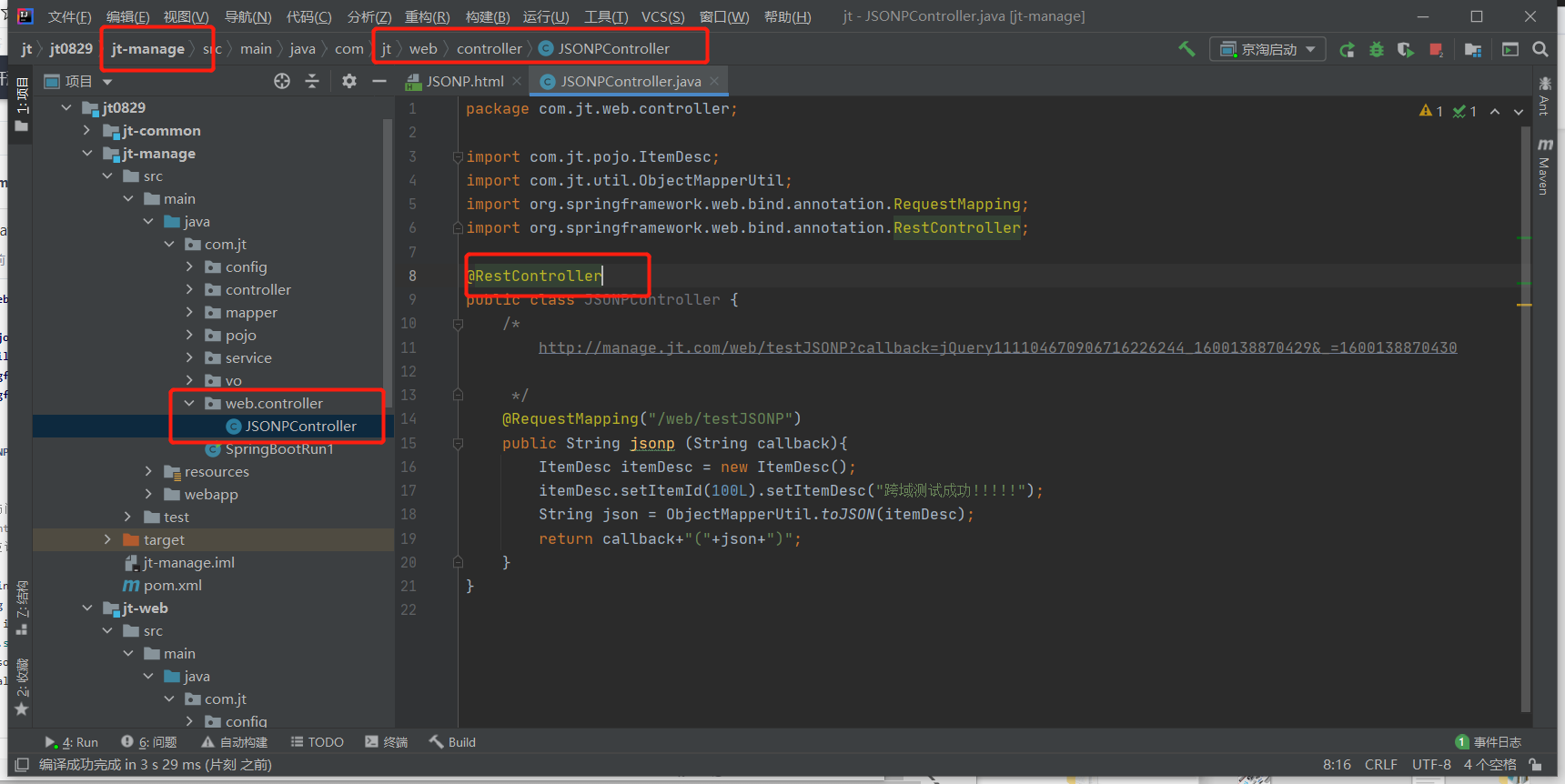Hide the project panel with minus icon
The image size is (1565, 784).
coord(379,81)
